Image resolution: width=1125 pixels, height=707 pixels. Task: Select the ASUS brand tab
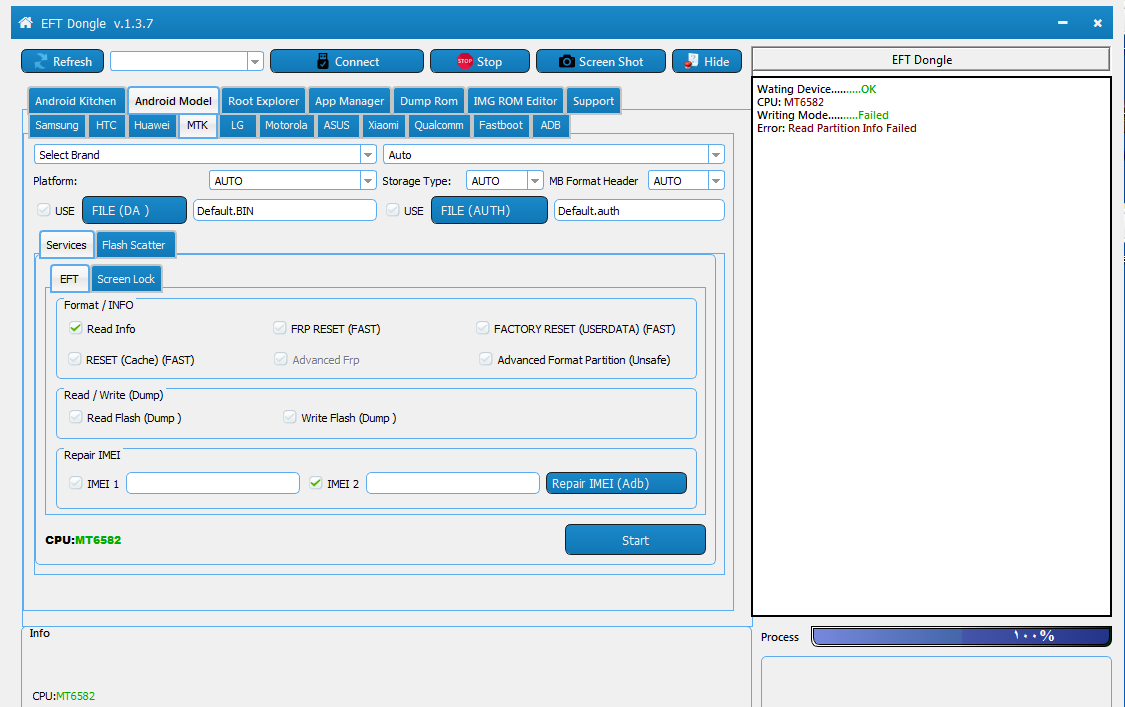tap(336, 125)
